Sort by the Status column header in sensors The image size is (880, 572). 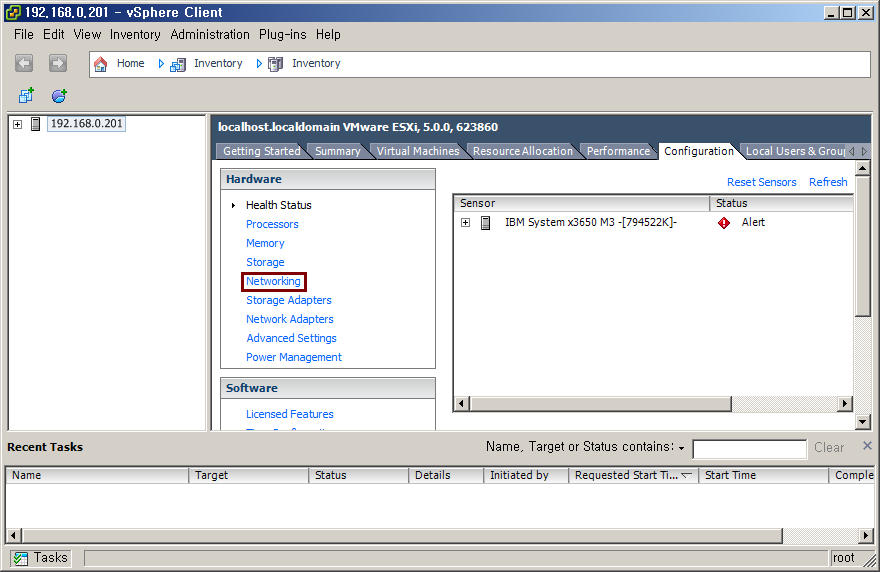(781, 203)
